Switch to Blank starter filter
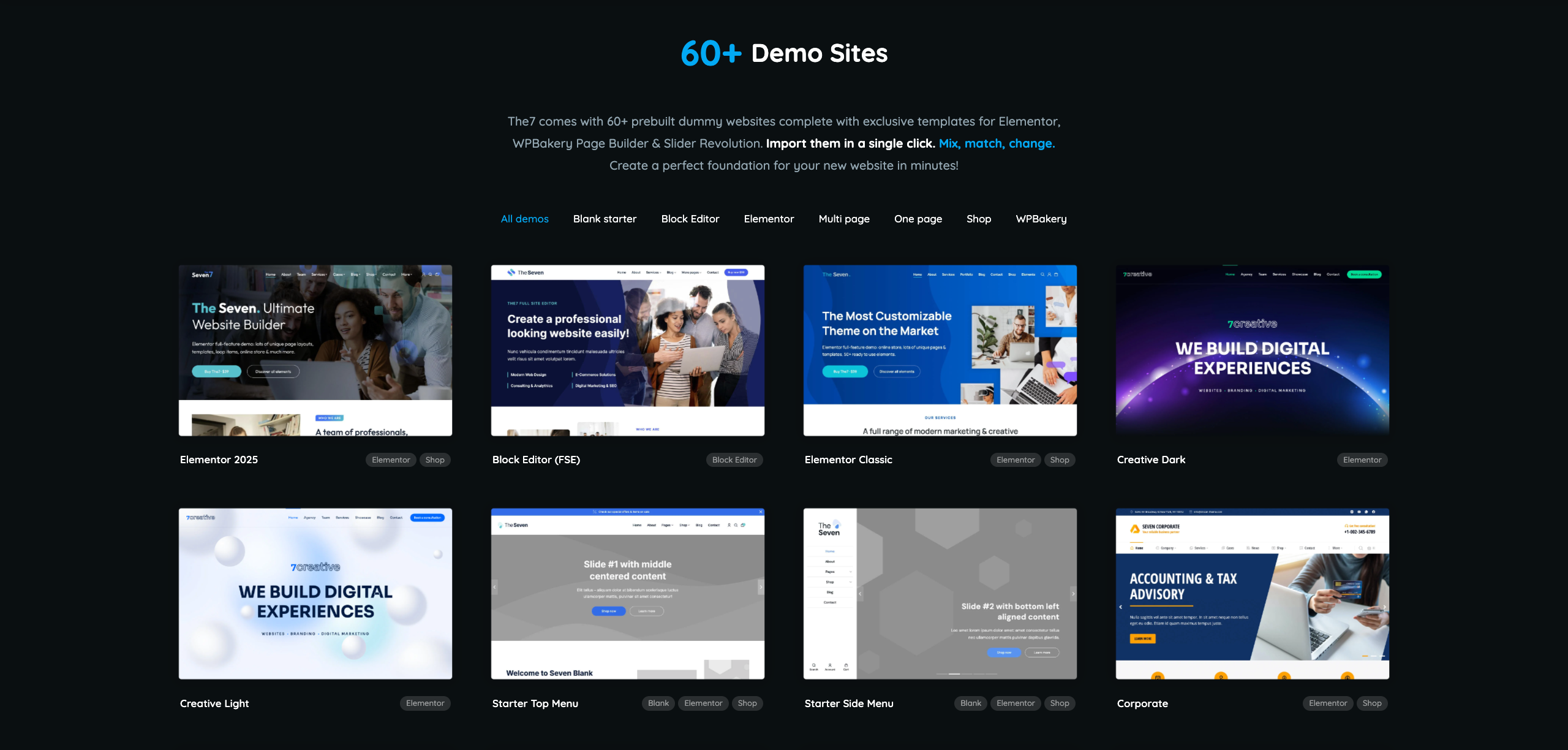 coord(605,219)
